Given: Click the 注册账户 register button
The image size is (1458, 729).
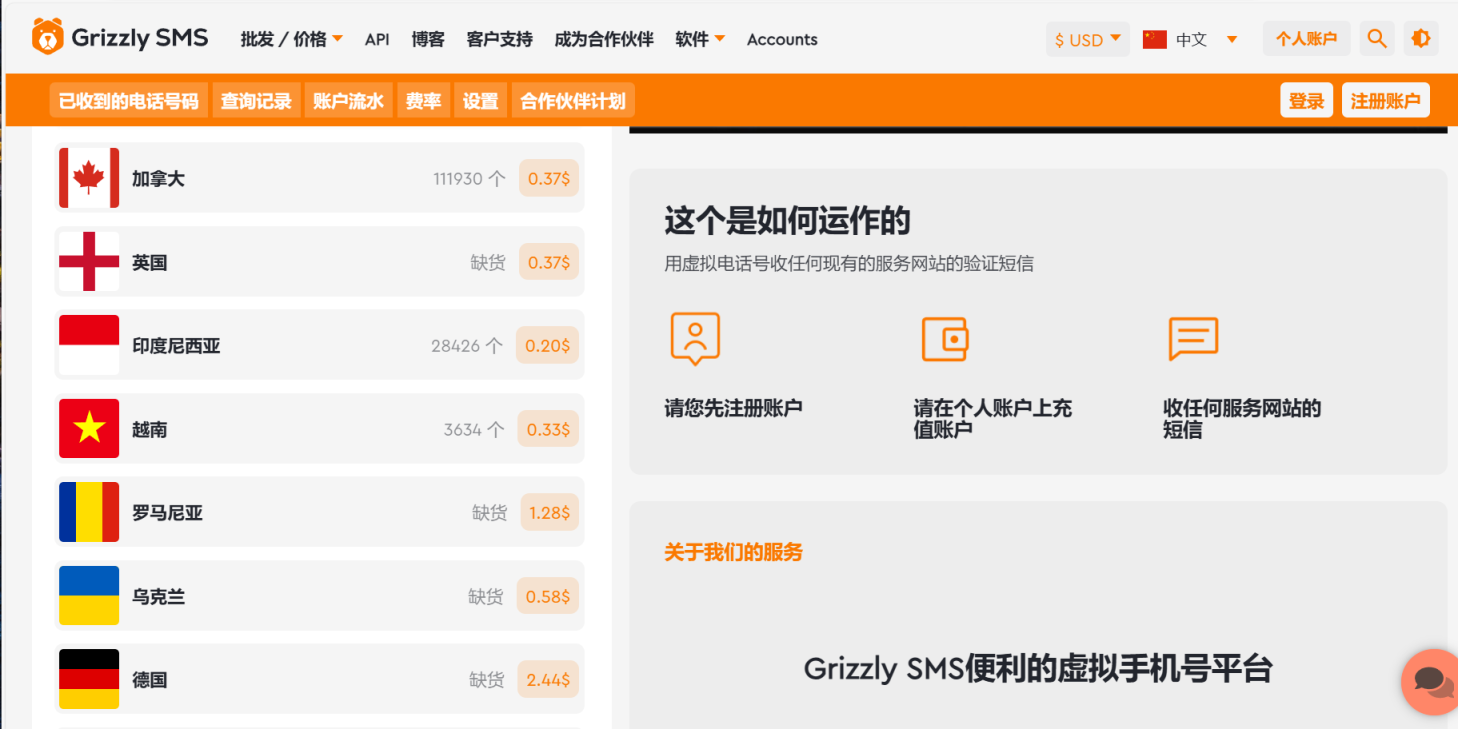Looking at the screenshot, I should coord(1385,101).
